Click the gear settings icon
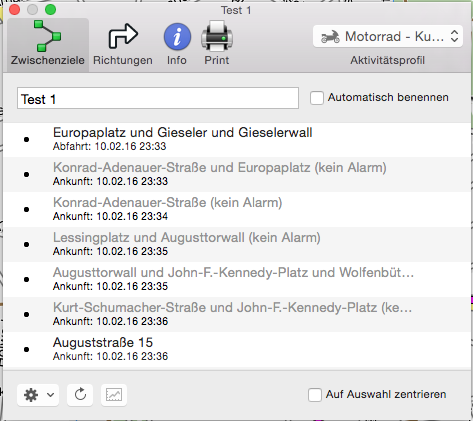The image size is (473, 421). (31, 395)
